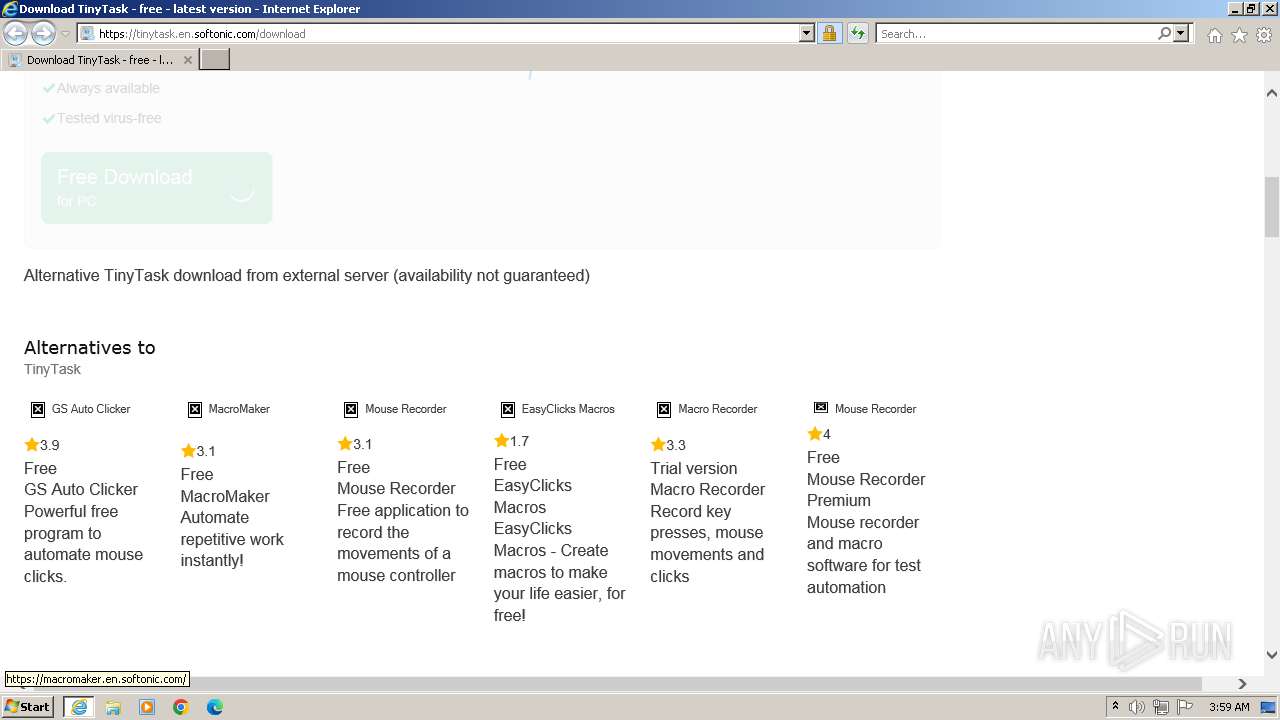The width and height of the screenshot is (1280, 720).
Task: Click the scroll down arrow
Action: click(x=1271, y=655)
